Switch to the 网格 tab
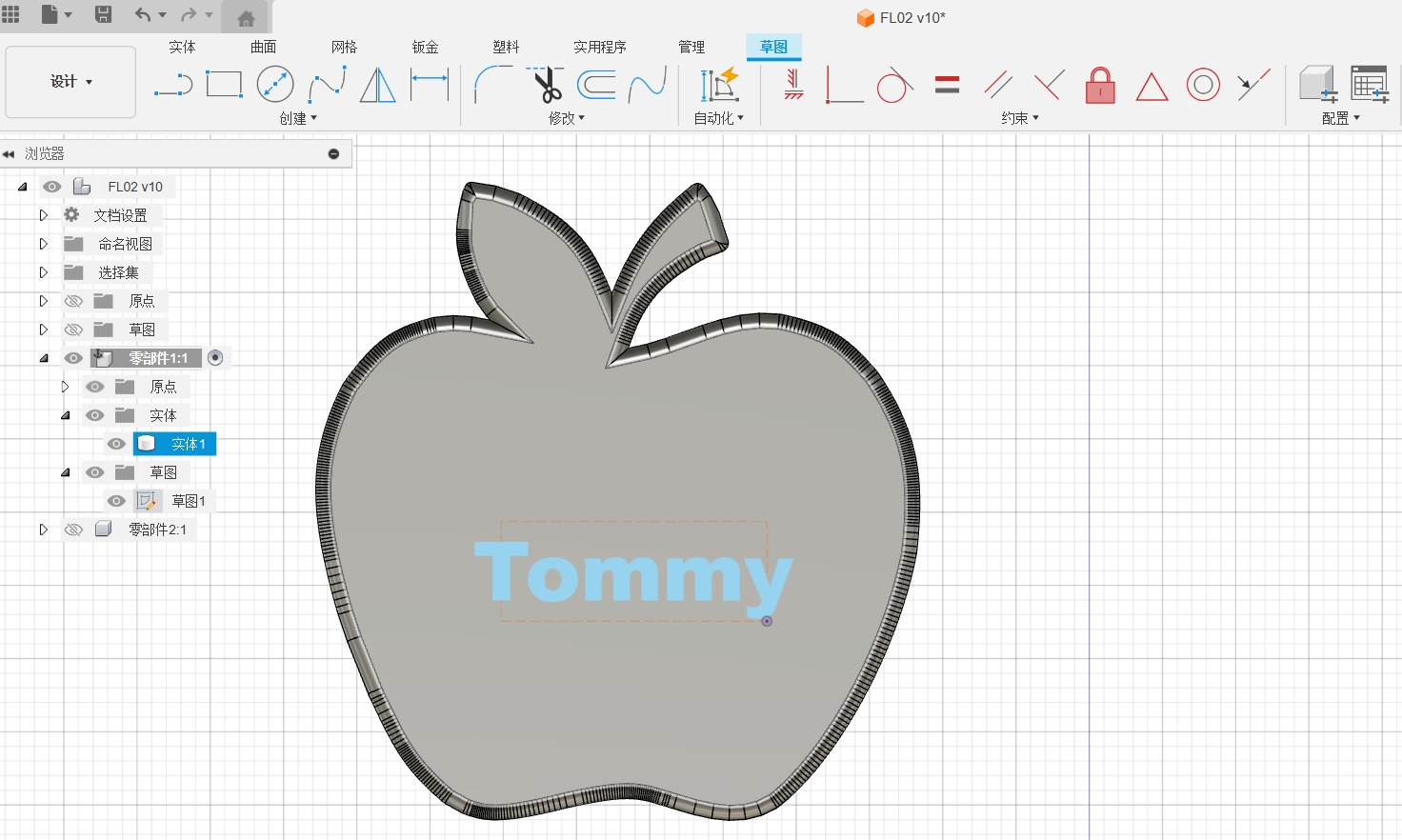 point(345,47)
